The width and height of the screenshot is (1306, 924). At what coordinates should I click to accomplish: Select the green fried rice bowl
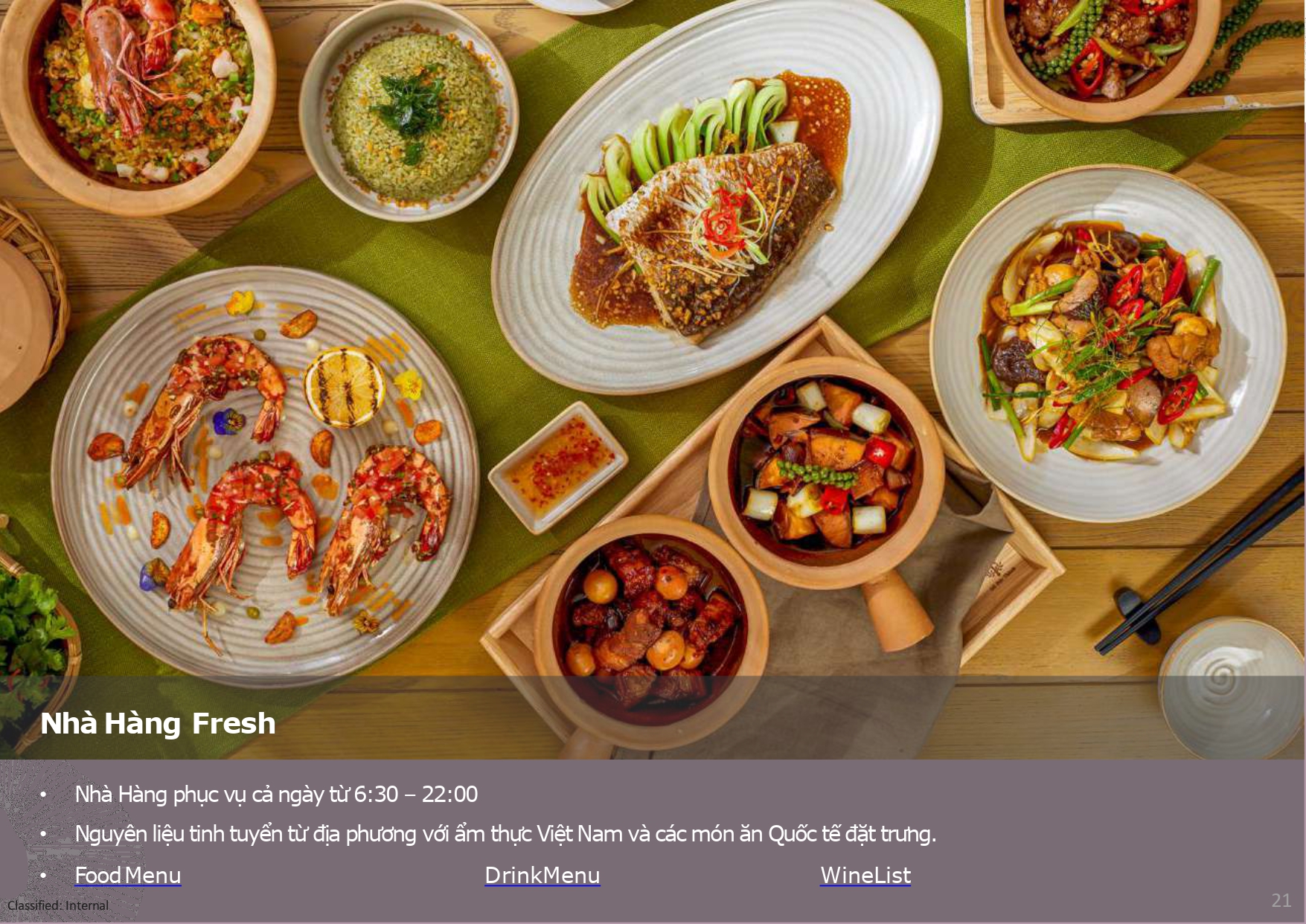click(x=409, y=110)
